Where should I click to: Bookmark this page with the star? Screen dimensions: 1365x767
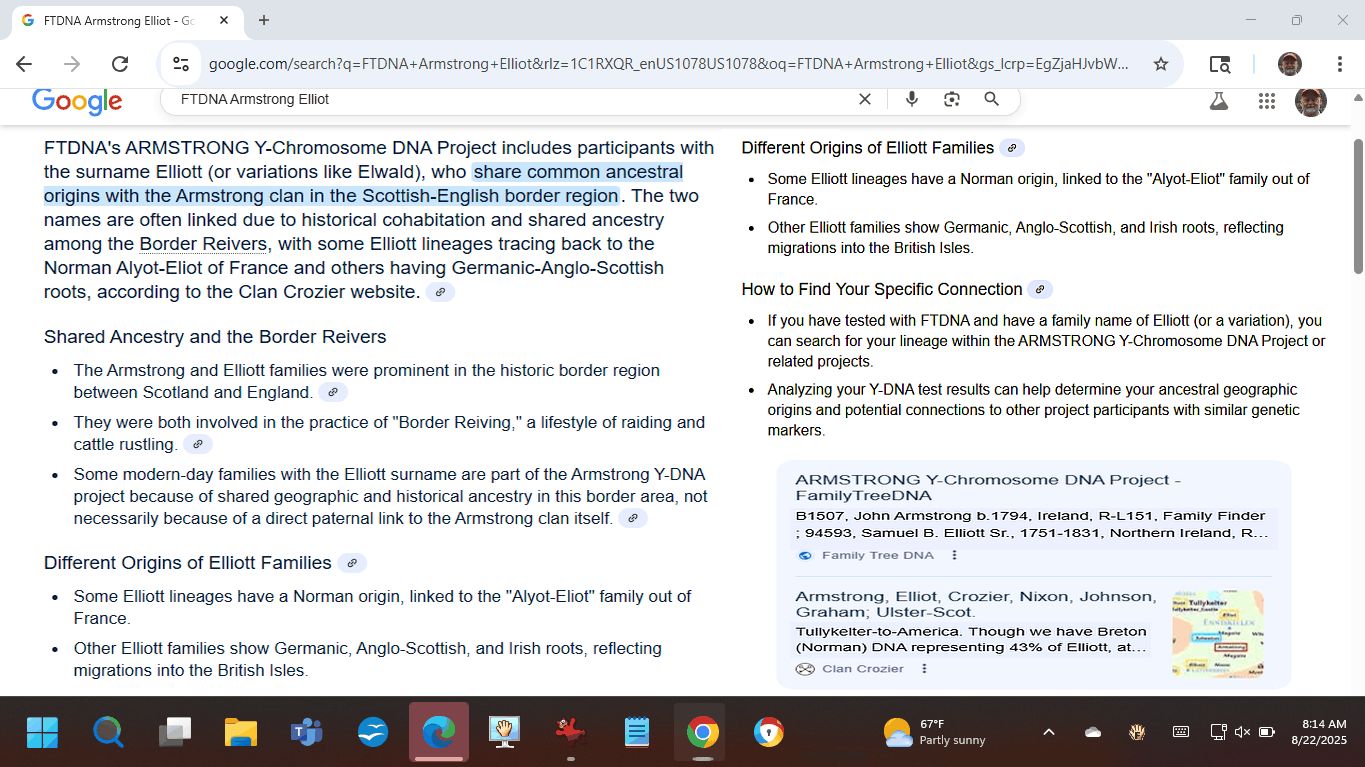coord(1160,64)
